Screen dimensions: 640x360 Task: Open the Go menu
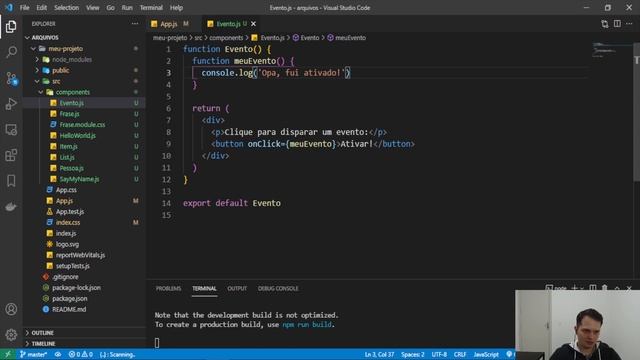pyautogui.click(x=110, y=7)
